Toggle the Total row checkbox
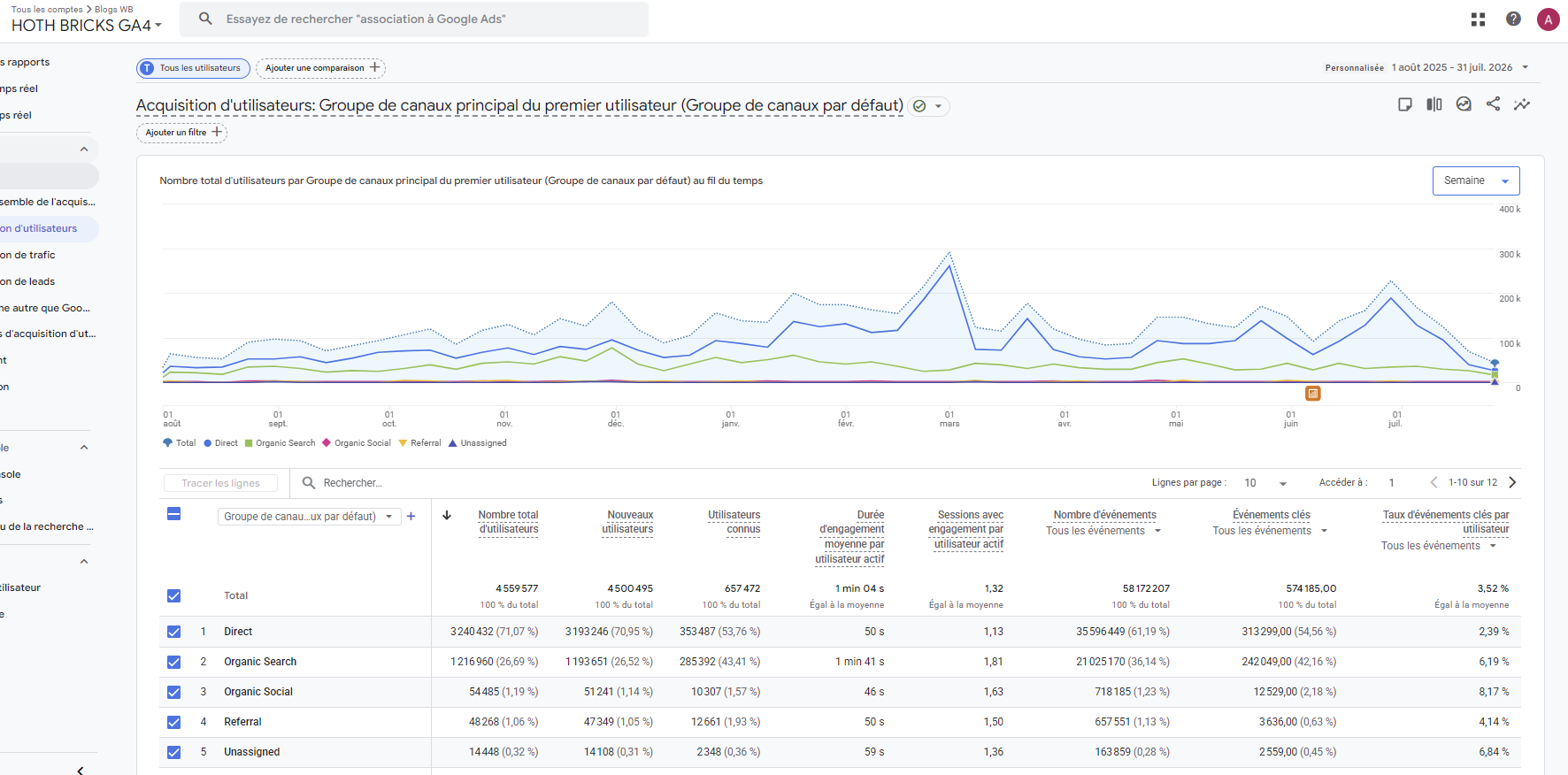Viewport: 1568px width, 775px height. tap(173, 595)
